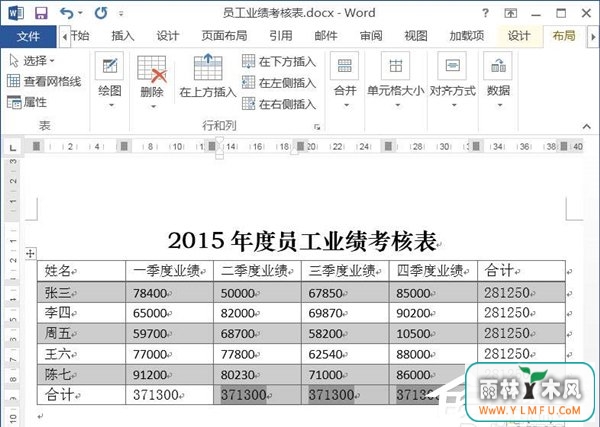Switch to the first 设计 tab
This screenshot has height=427, width=600.
tap(168, 36)
